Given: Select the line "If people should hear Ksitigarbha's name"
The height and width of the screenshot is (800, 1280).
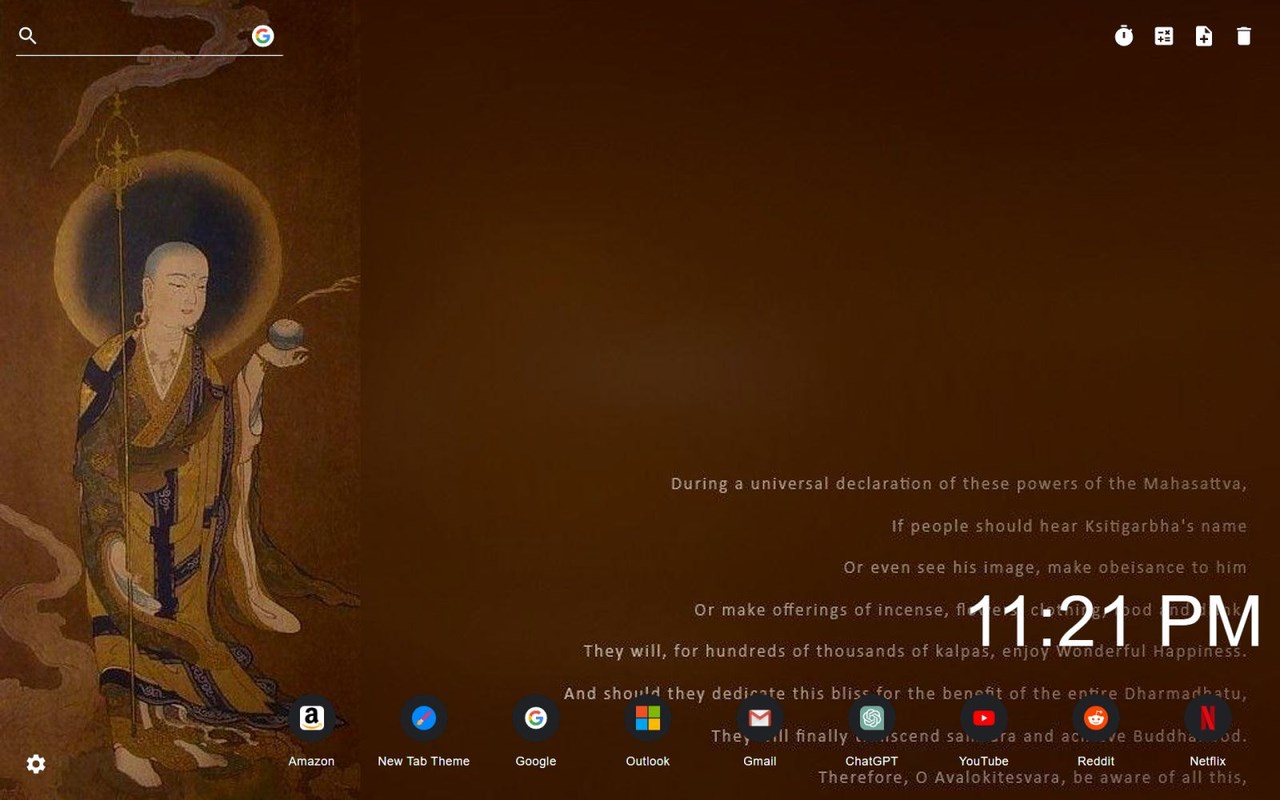Looking at the screenshot, I should pos(1069,526).
